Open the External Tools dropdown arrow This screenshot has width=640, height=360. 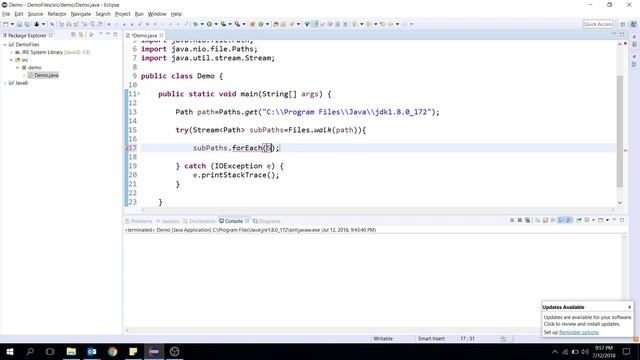244,24
